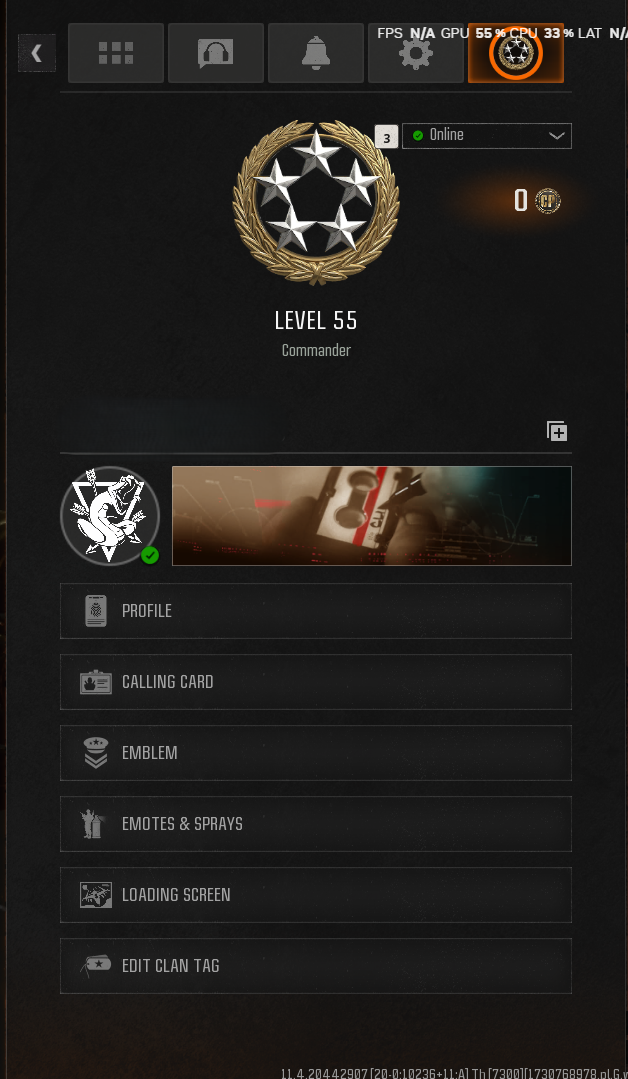Click the copy ID plus icon
This screenshot has width=628, height=1079.
coord(556,431)
